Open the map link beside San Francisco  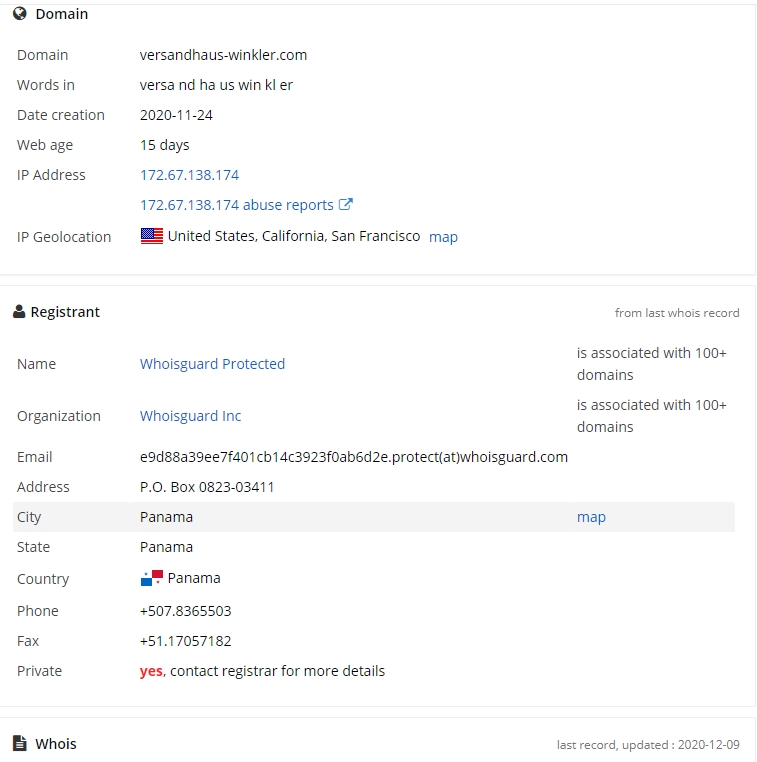443,237
